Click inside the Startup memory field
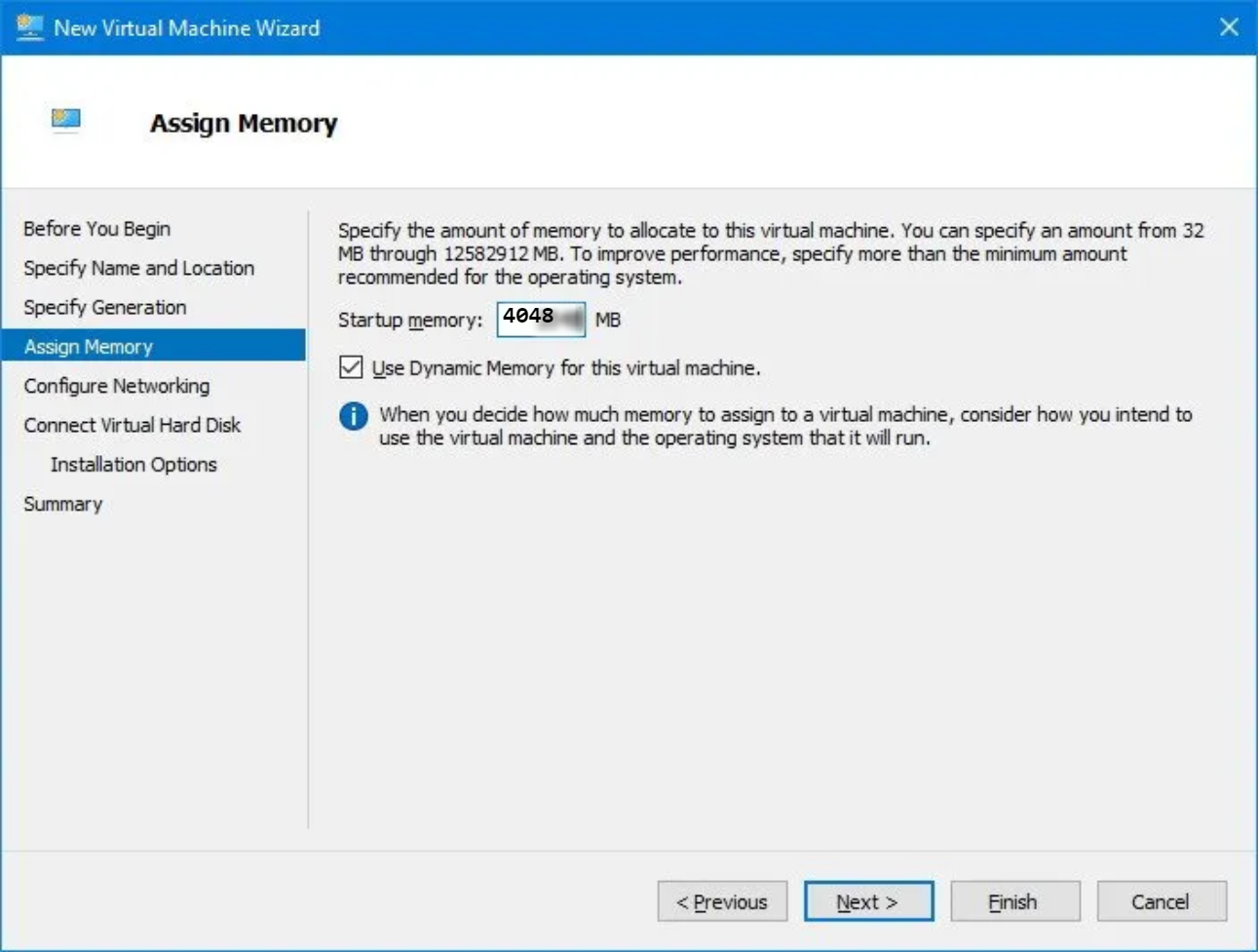Screen dimensions: 1258x952 click(x=541, y=319)
